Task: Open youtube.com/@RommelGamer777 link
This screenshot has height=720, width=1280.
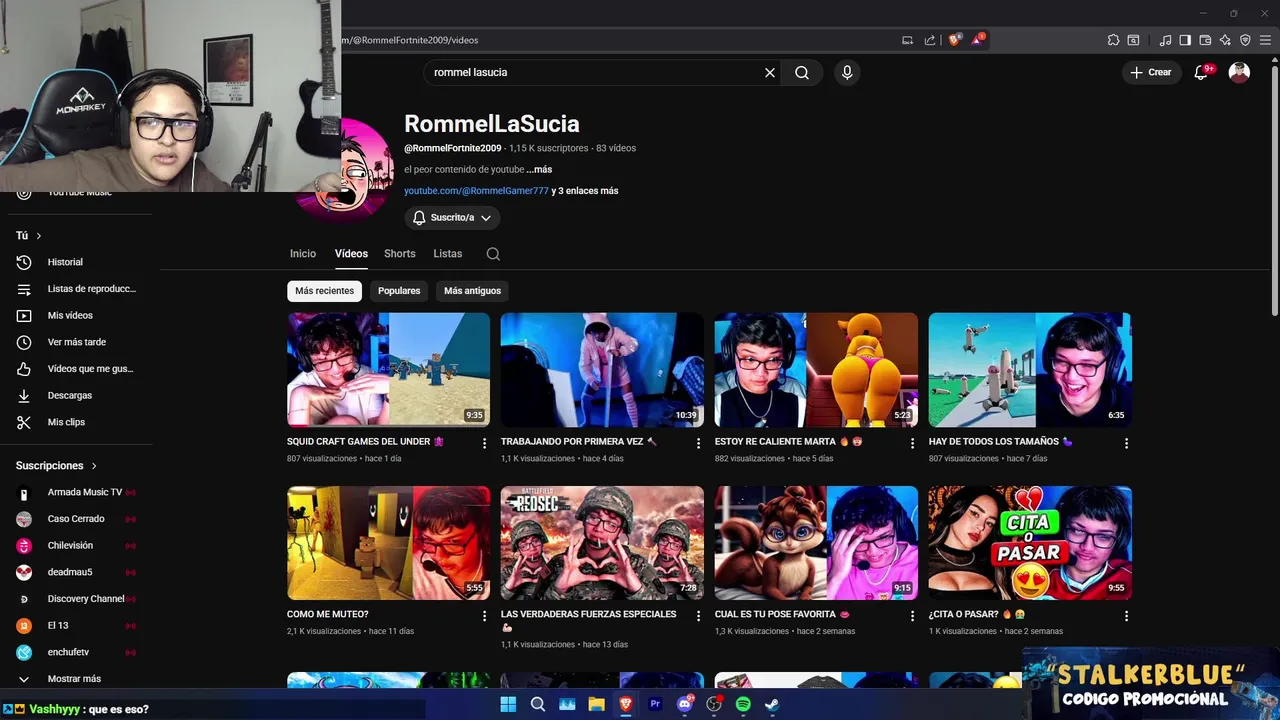Action: [476, 191]
